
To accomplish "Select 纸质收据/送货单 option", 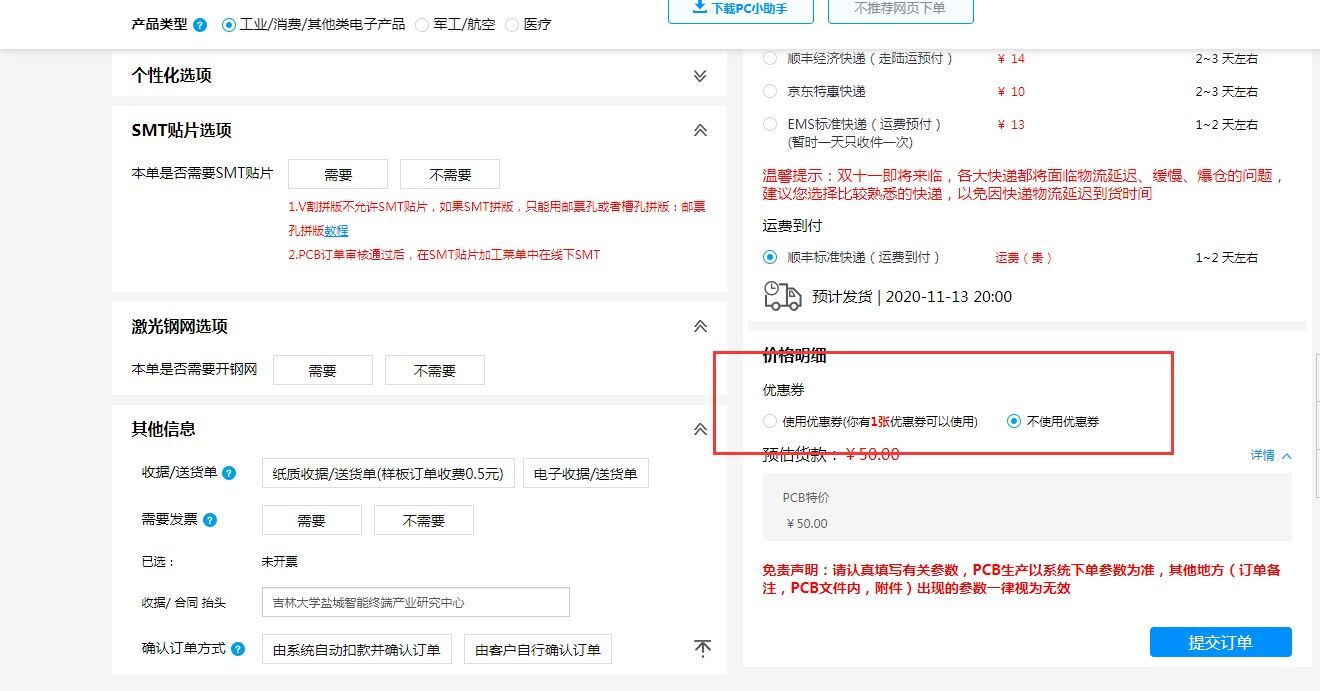I will (388, 473).
